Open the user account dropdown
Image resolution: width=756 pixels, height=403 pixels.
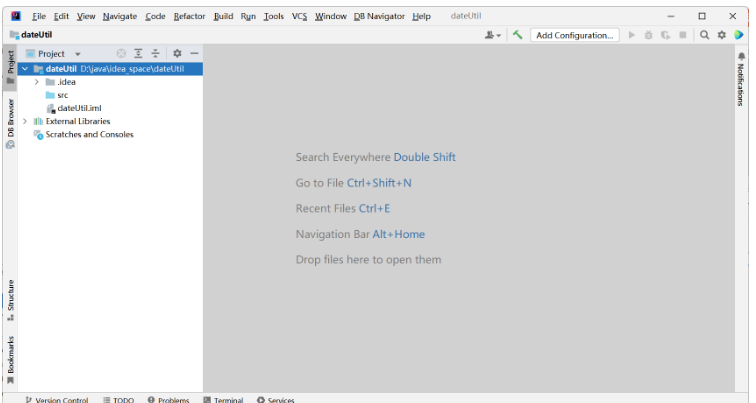click(x=492, y=35)
